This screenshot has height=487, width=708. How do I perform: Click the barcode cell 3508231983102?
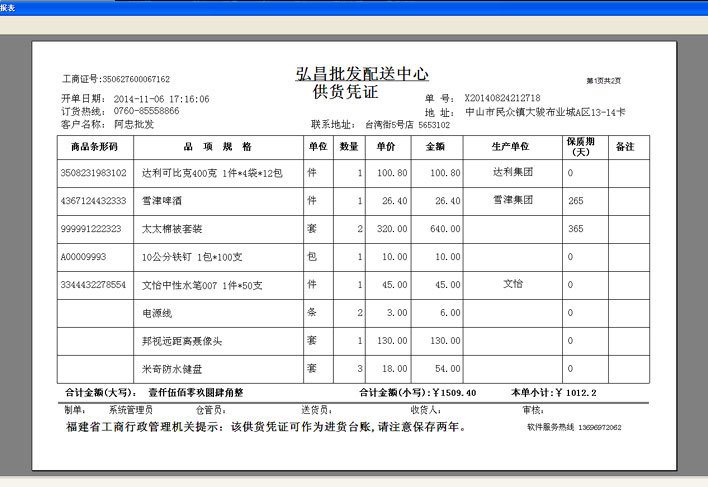click(93, 173)
